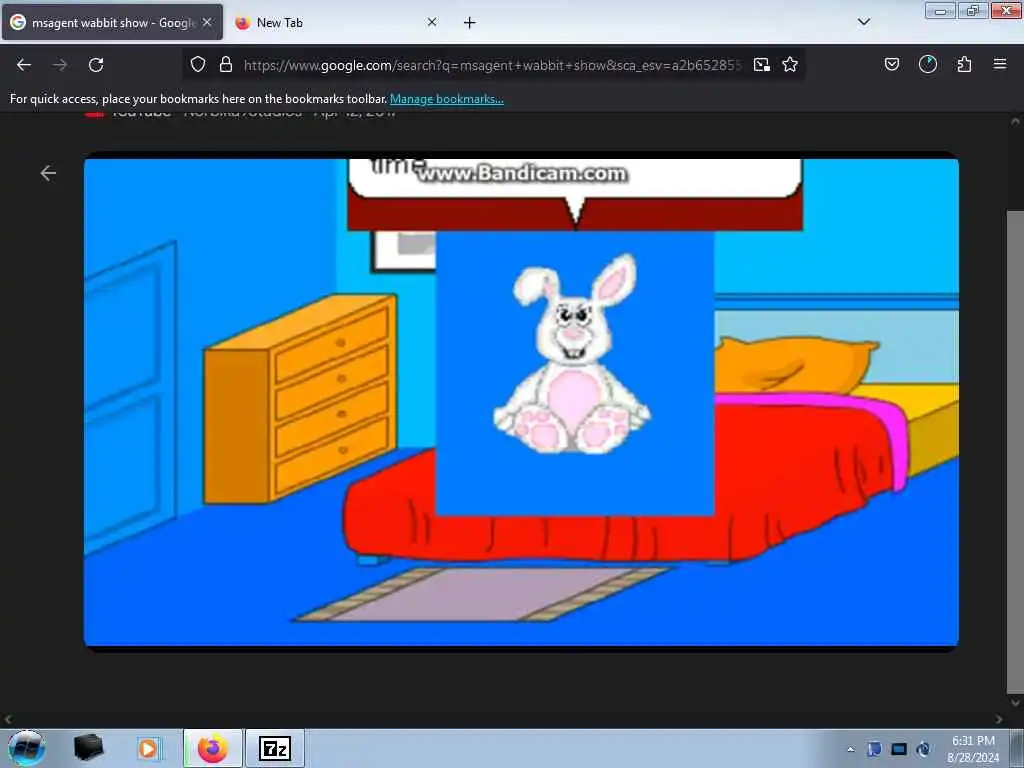This screenshot has width=1024, height=768.
Task: Click the Firefox taskbar button
Action: pyautogui.click(x=212, y=748)
